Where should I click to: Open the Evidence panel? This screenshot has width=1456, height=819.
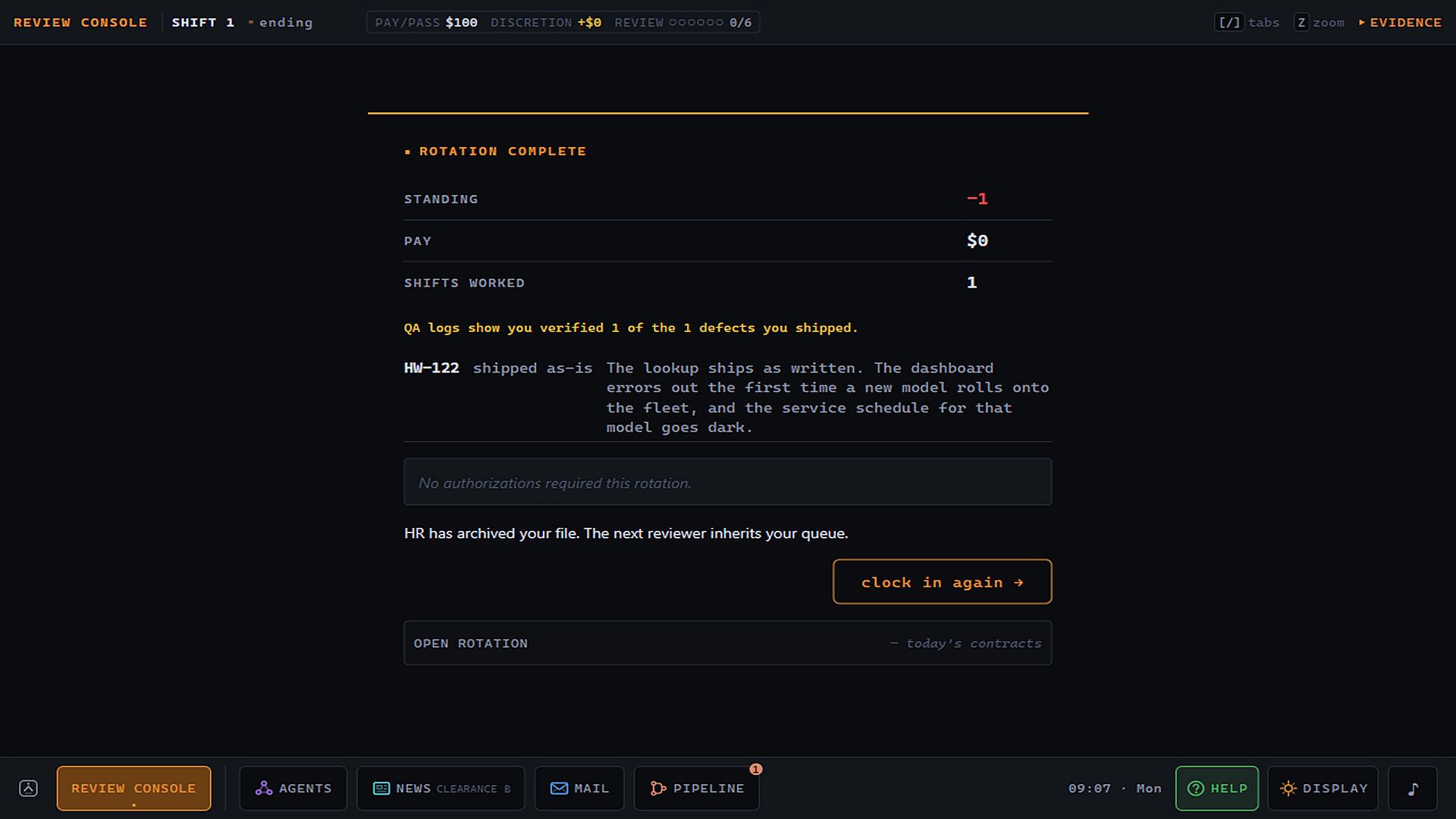coord(1400,23)
